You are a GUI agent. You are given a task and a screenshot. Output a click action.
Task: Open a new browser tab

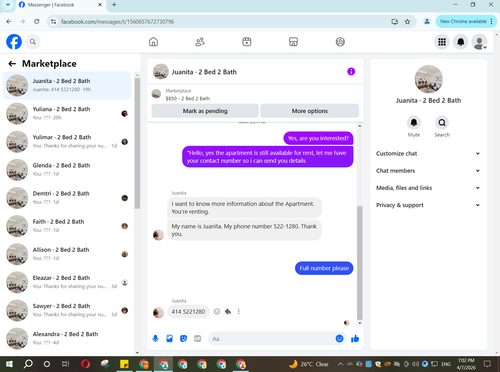point(114,5)
